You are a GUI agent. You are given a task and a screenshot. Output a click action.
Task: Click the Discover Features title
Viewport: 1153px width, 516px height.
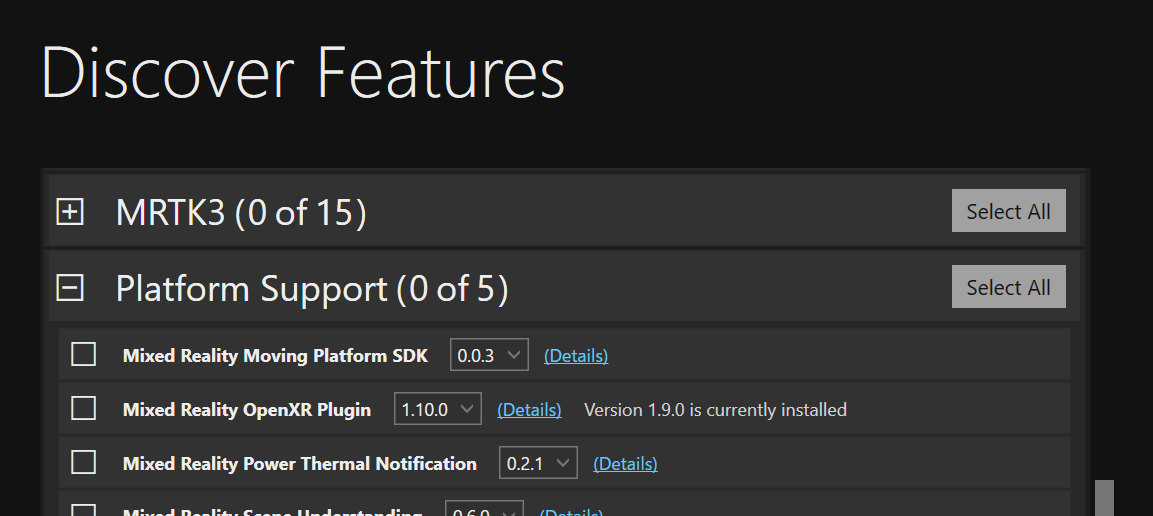(303, 72)
